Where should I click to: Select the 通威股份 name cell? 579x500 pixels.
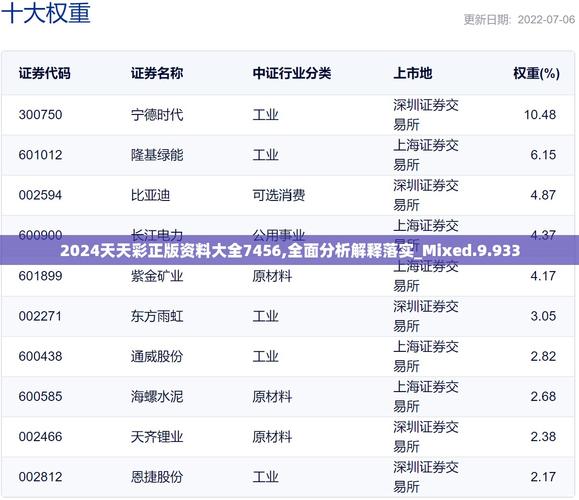157,357
